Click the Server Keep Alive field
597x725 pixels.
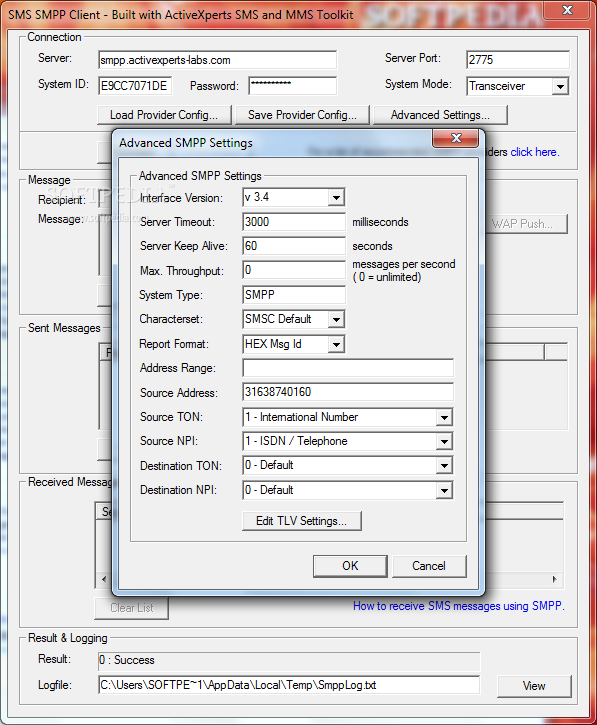pos(294,246)
